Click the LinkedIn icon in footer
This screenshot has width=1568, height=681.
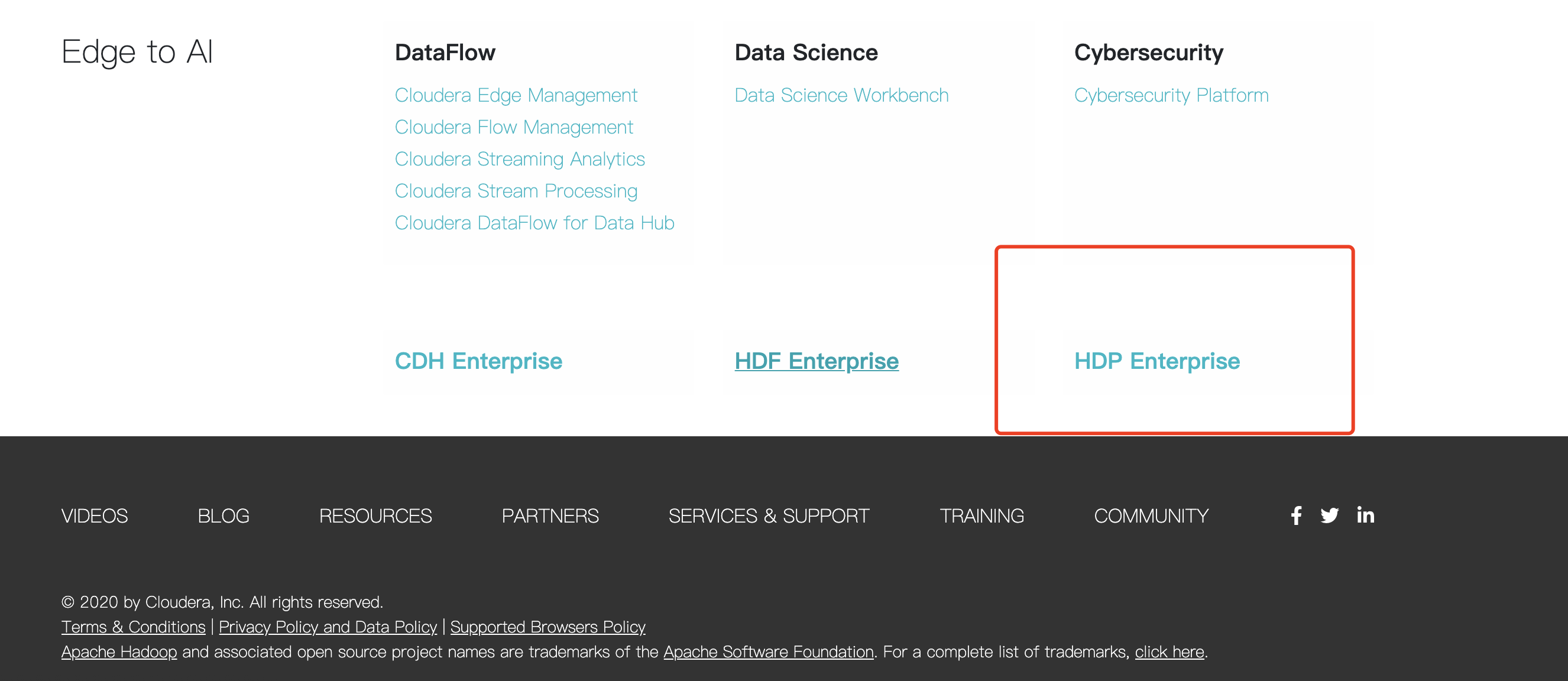pos(1365,515)
